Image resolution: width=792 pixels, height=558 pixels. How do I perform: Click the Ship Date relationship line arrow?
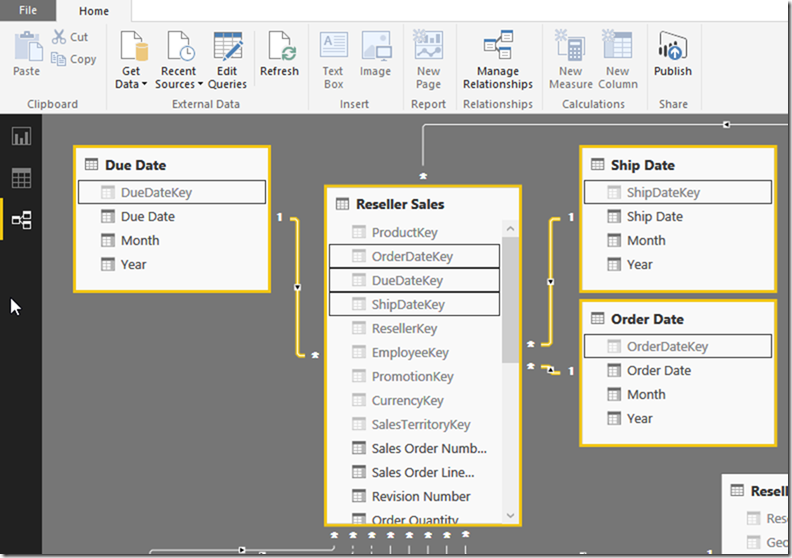pos(551,282)
